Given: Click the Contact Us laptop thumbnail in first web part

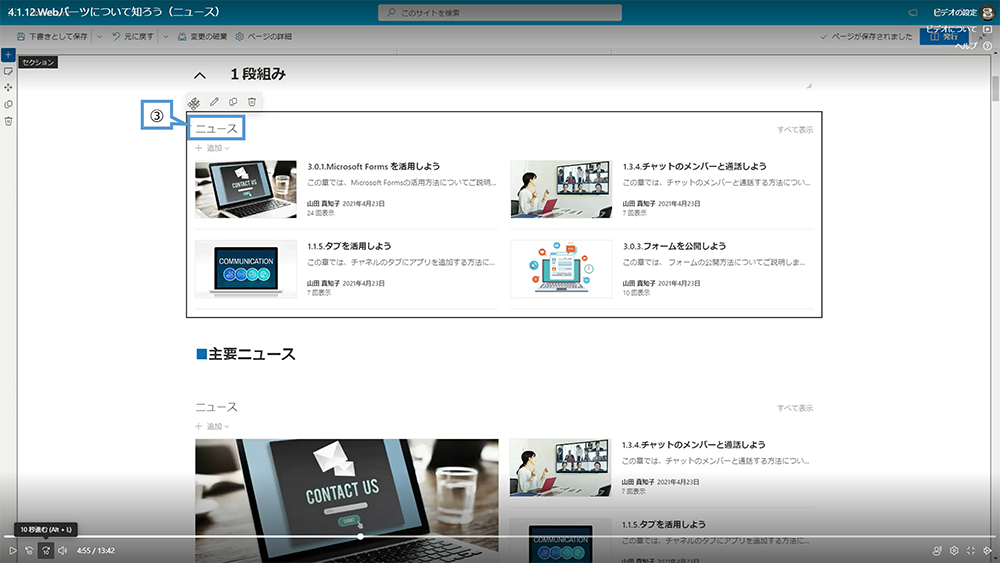Looking at the screenshot, I should point(246,189).
